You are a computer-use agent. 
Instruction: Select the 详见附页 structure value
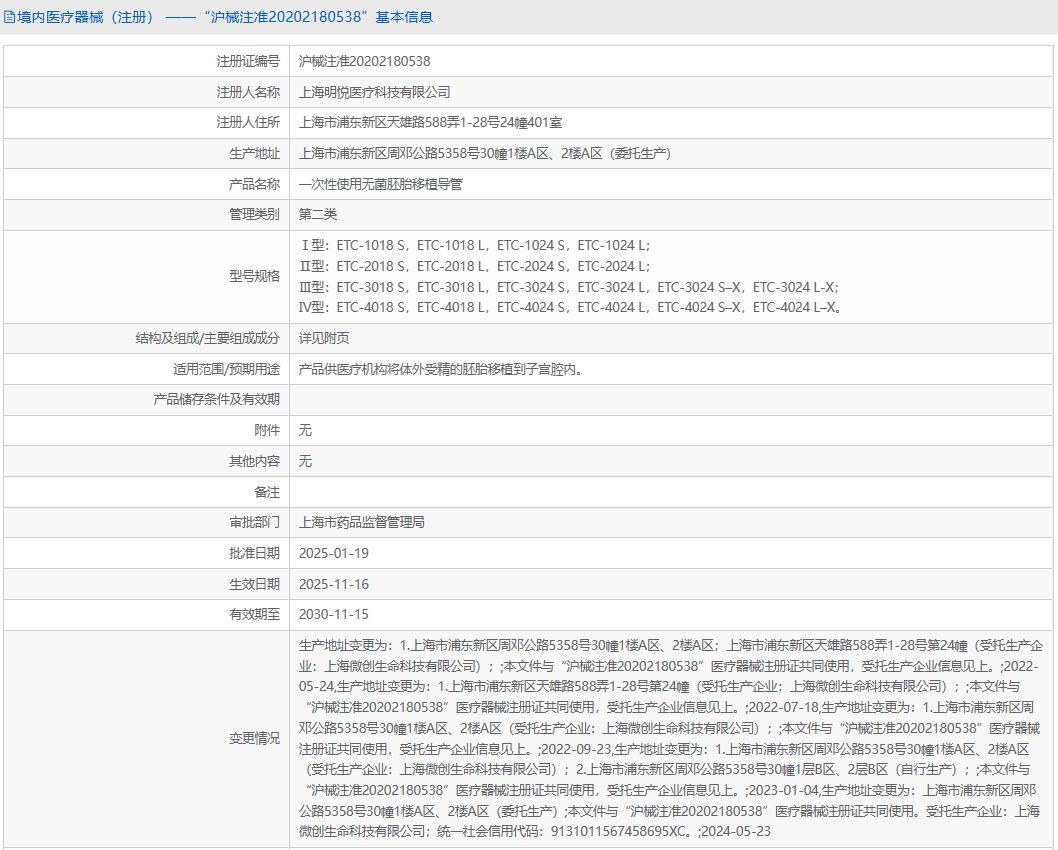324,339
